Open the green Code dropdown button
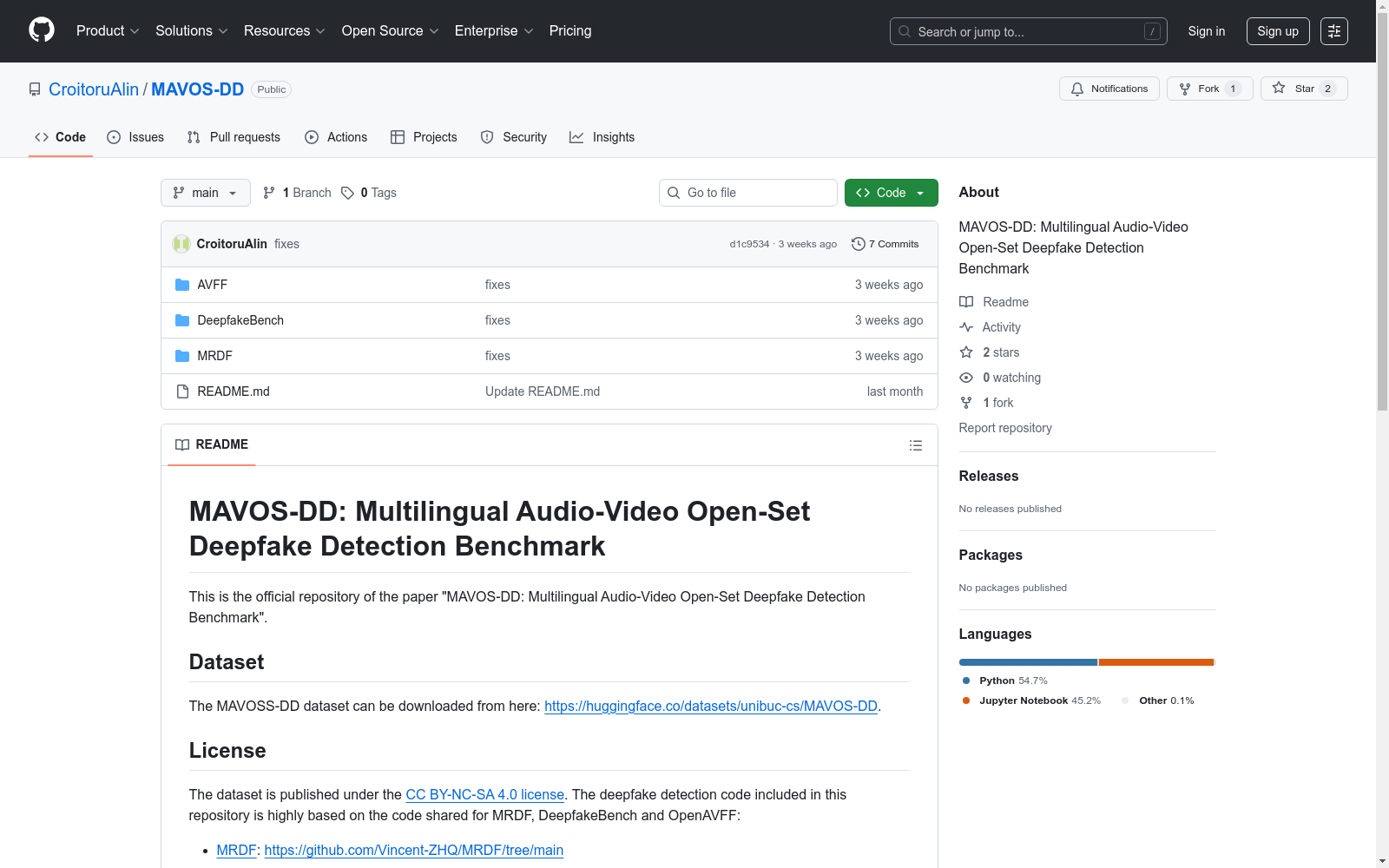1389x868 pixels. pos(891,193)
